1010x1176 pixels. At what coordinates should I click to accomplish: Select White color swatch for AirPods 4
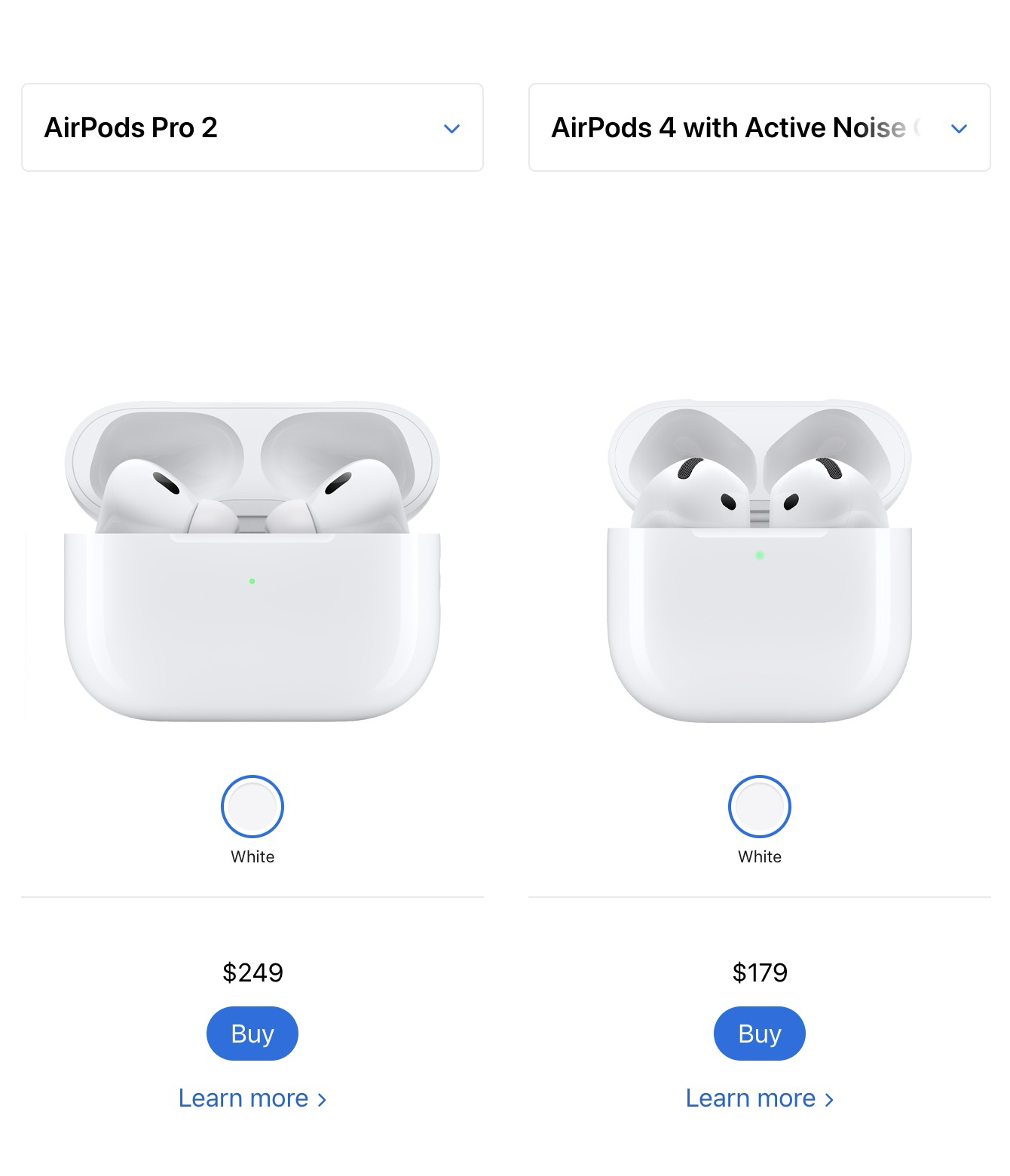pyautogui.click(x=760, y=807)
